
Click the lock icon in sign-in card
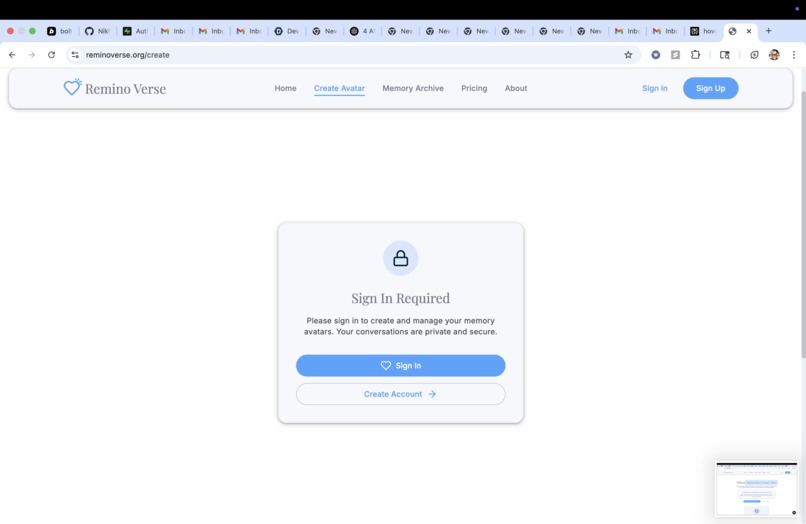pos(400,258)
